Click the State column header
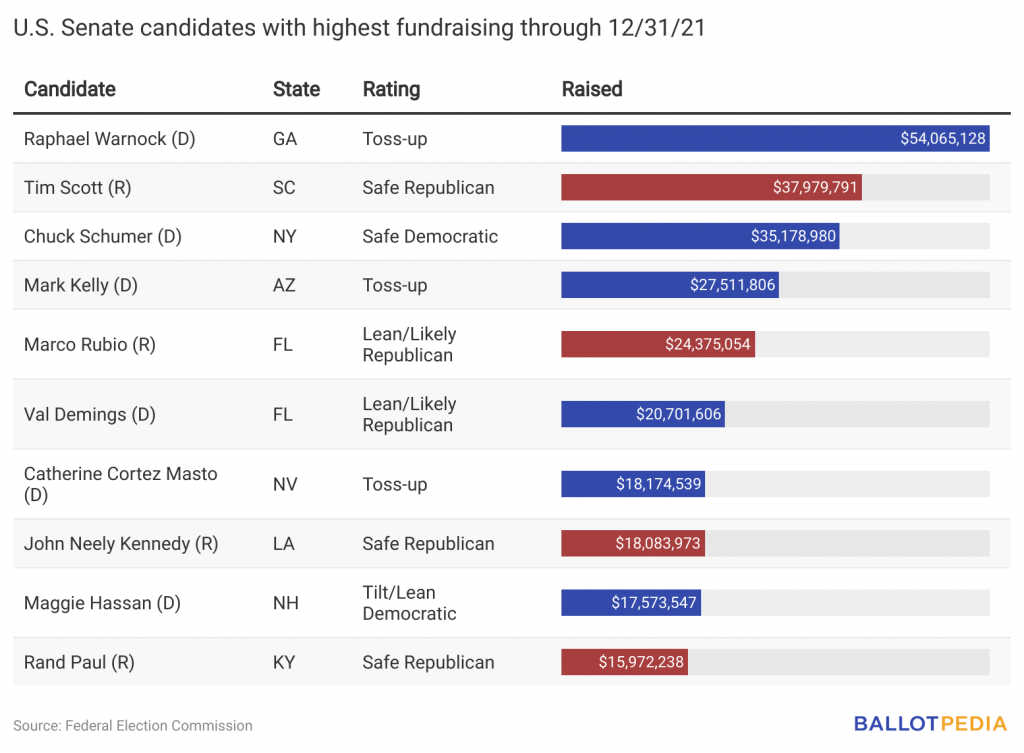Image resolution: width=1024 pixels, height=753 pixels. pos(296,89)
